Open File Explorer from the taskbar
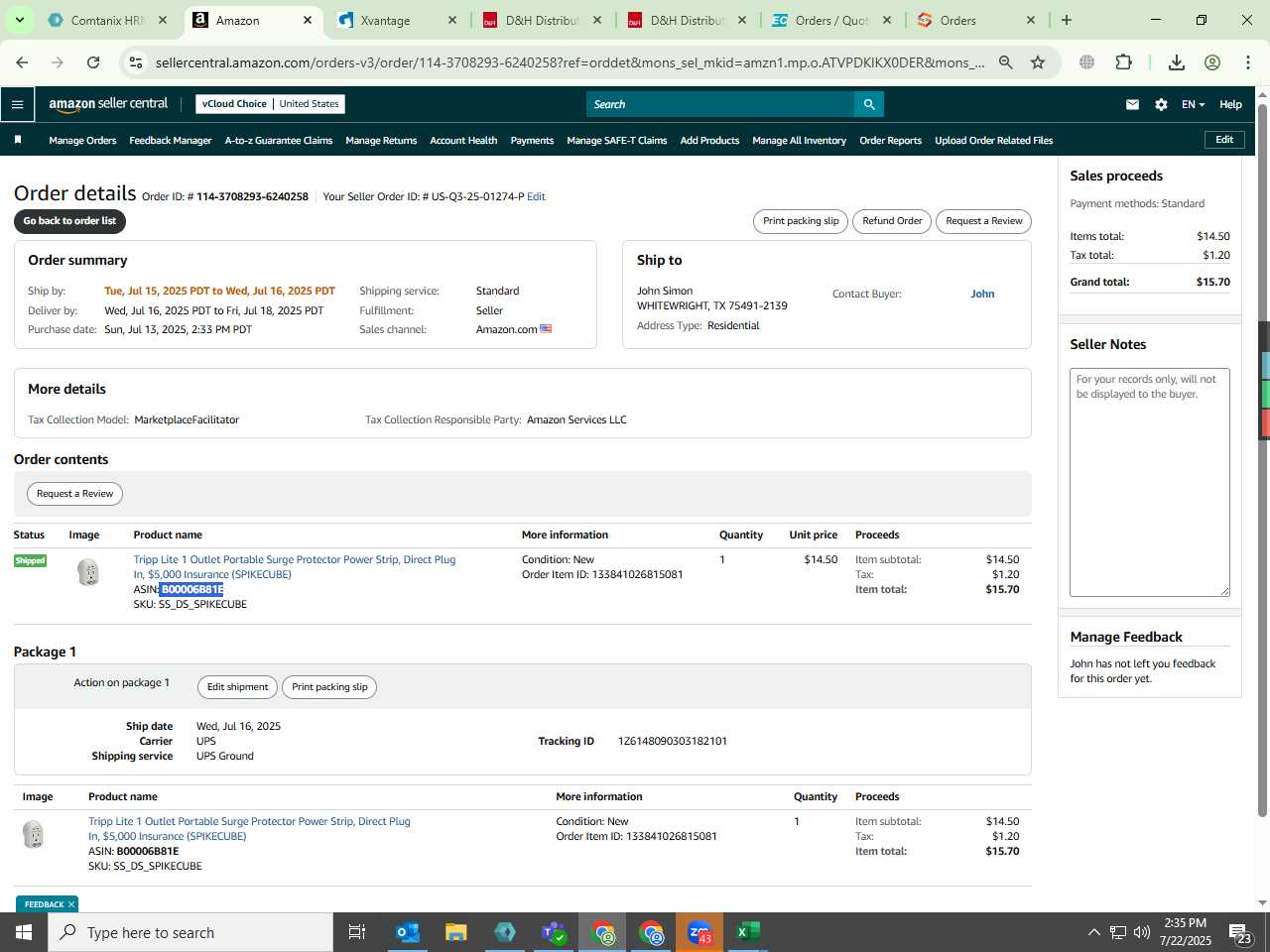Screen dimensions: 1270x952 pyautogui.click(x=456, y=932)
